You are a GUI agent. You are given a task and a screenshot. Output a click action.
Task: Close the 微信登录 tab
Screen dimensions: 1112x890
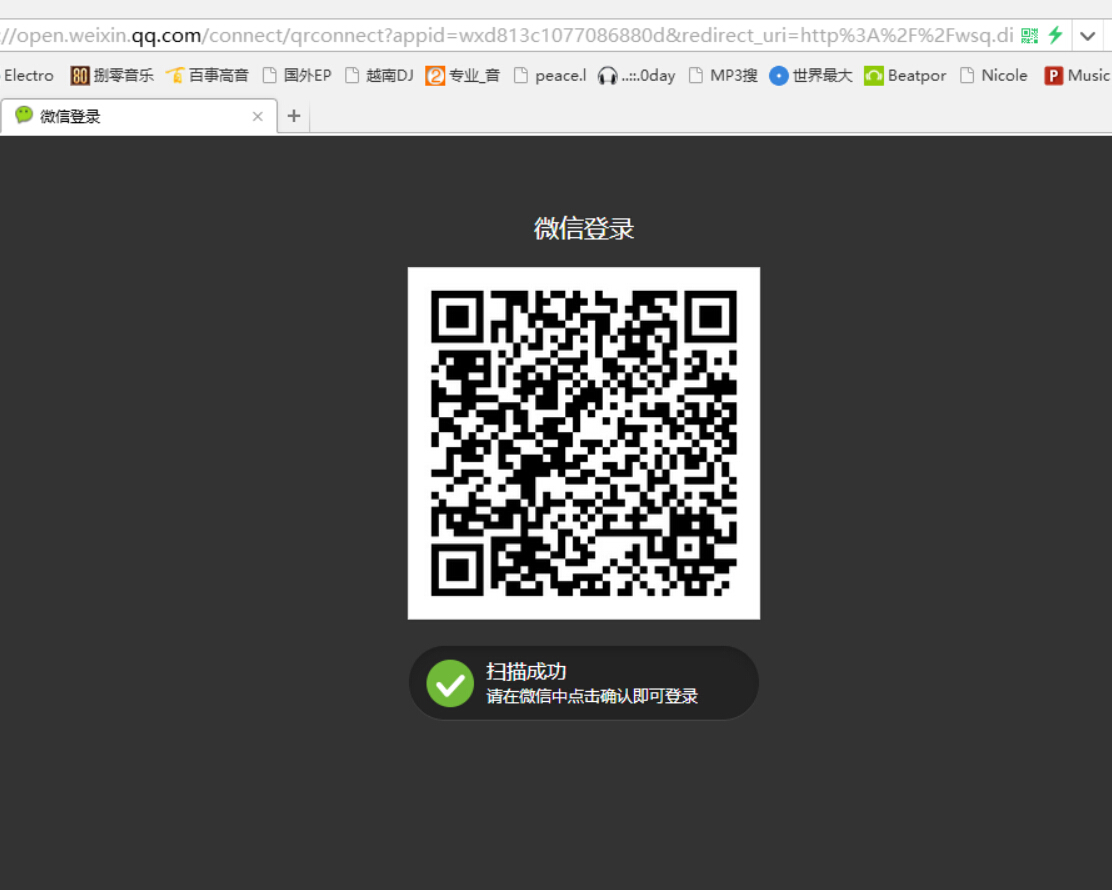pyautogui.click(x=257, y=116)
